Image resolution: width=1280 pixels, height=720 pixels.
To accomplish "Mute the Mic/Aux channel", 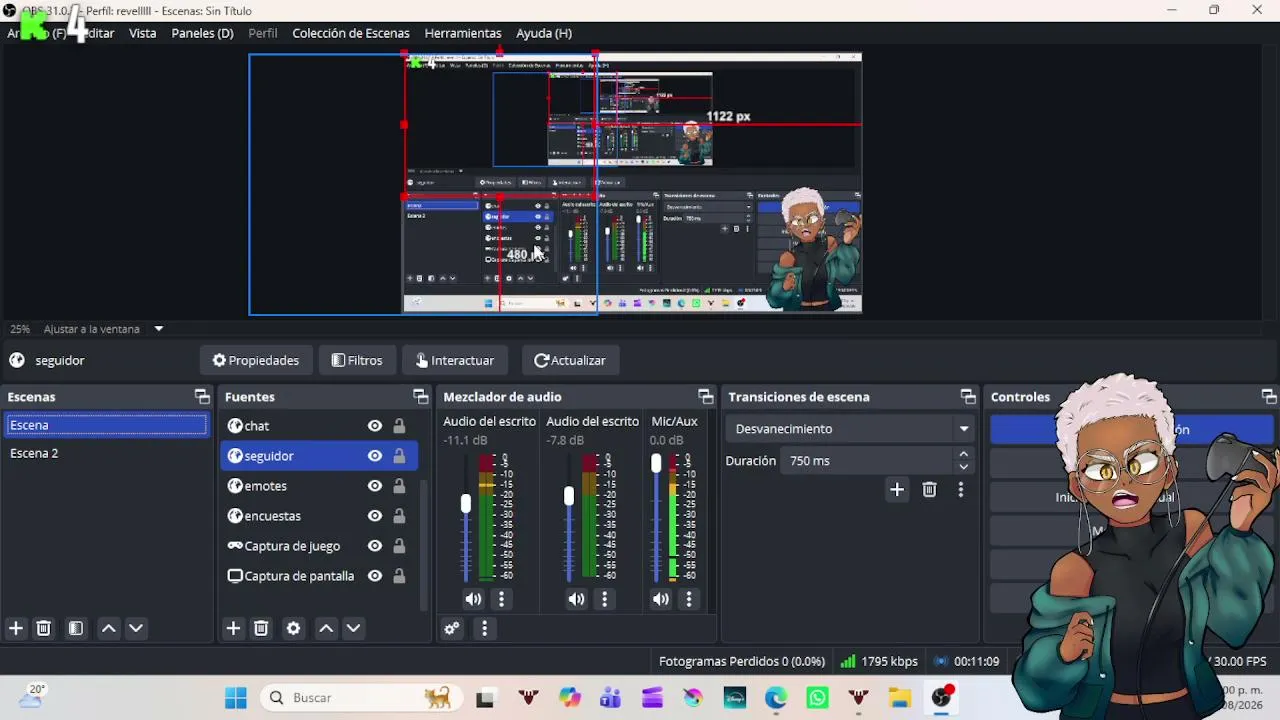I will coord(660,599).
